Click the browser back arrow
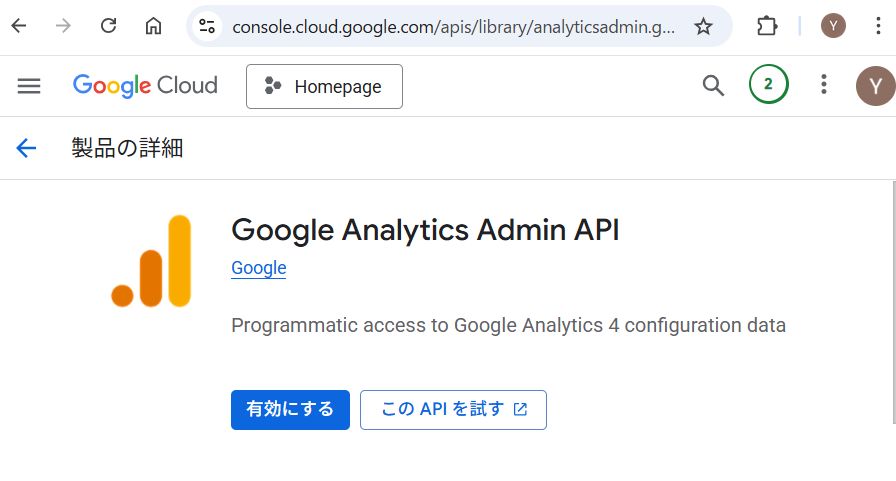Viewport: 896px width, 481px height. pos(19,26)
